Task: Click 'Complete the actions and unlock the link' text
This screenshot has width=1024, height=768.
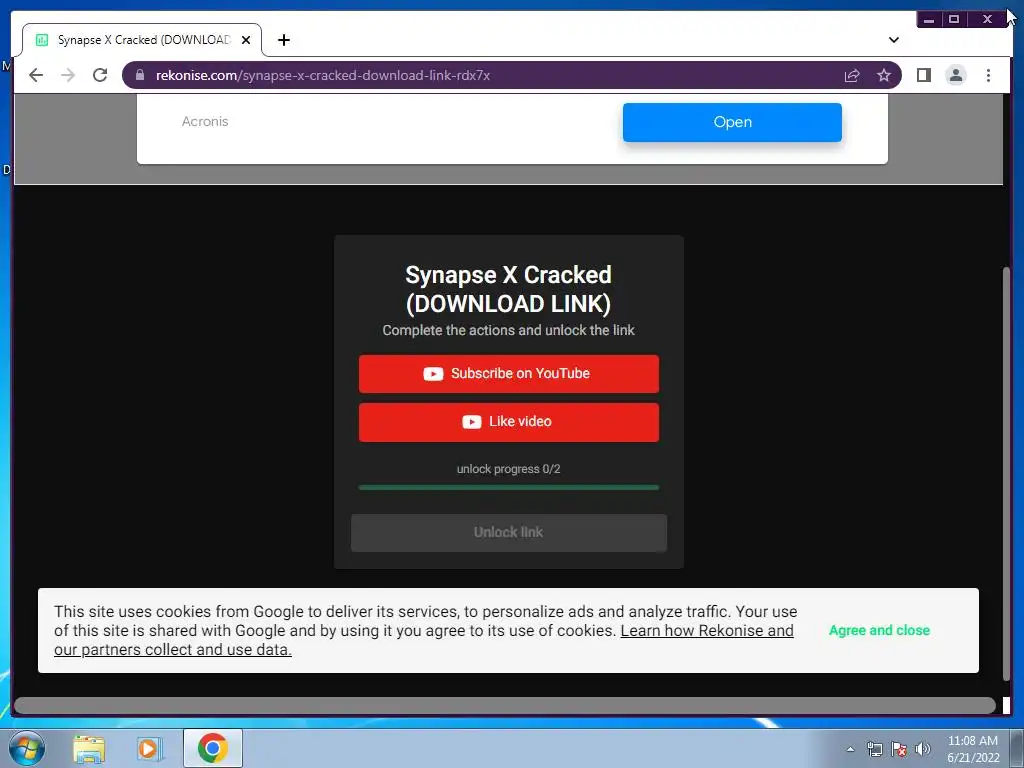Action: pyautogui.click(x=508, y=330)
